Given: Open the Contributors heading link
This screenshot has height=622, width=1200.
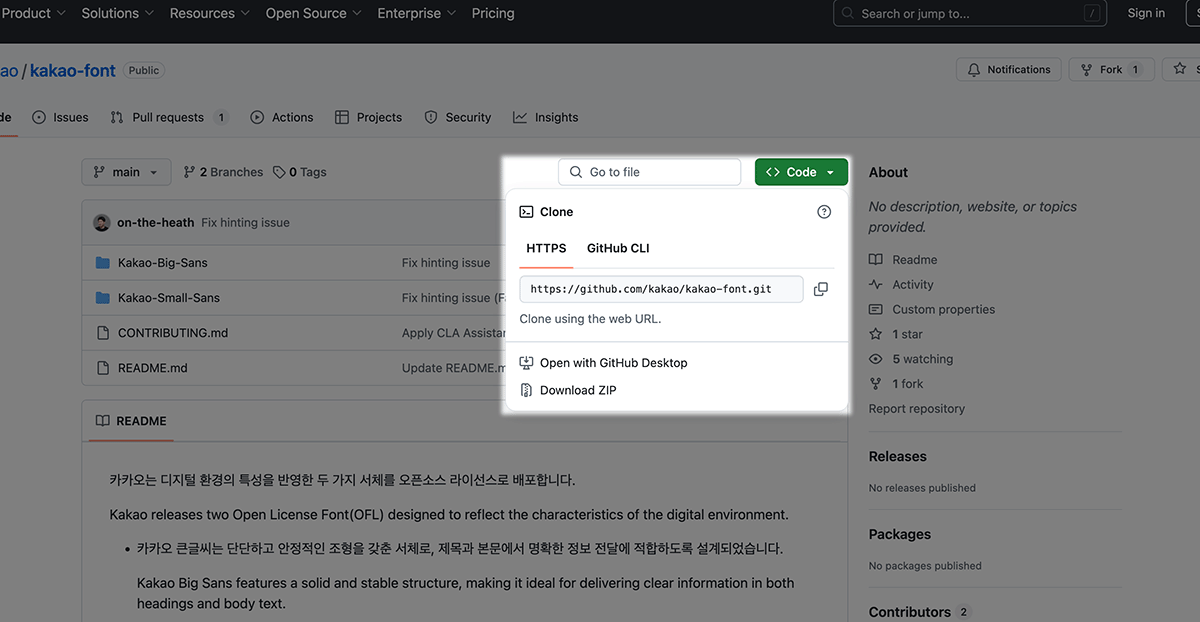Looking at the screenshot, I should [x=910, y=612].
